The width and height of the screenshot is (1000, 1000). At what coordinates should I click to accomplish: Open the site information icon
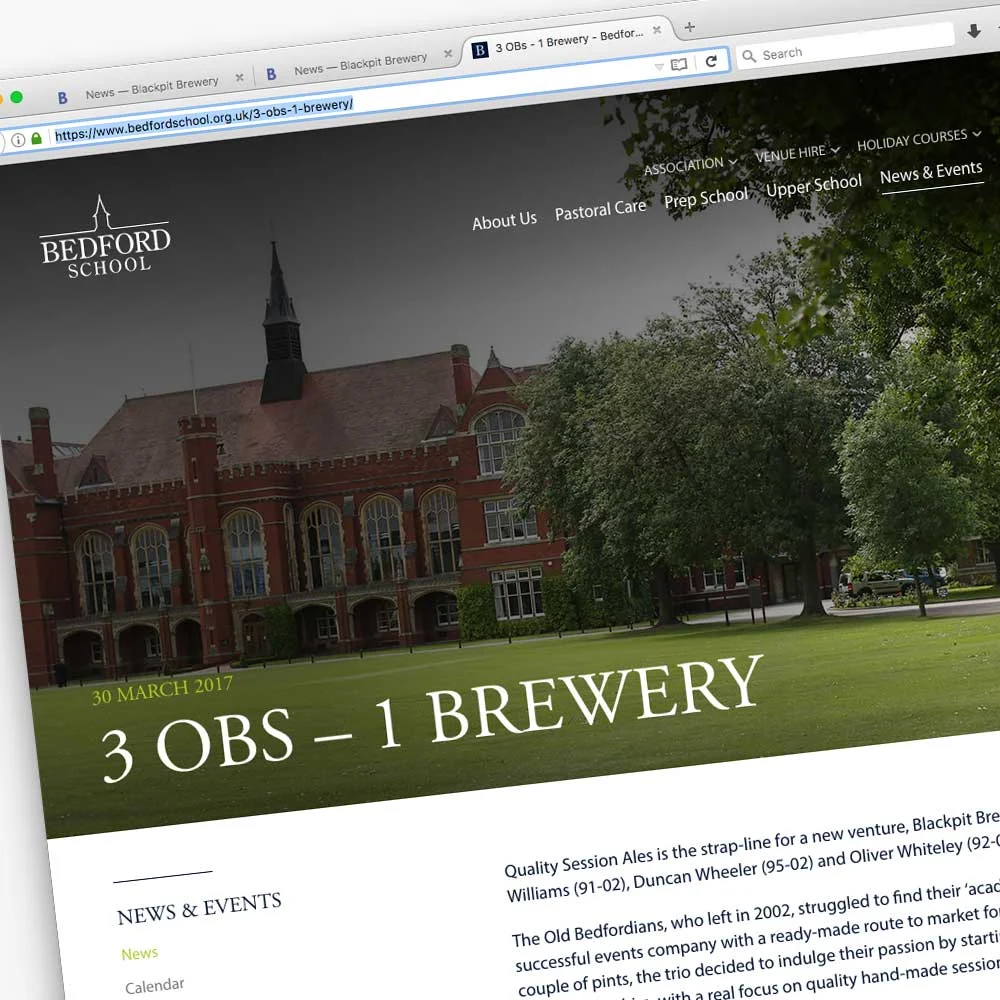coord(18,140)
